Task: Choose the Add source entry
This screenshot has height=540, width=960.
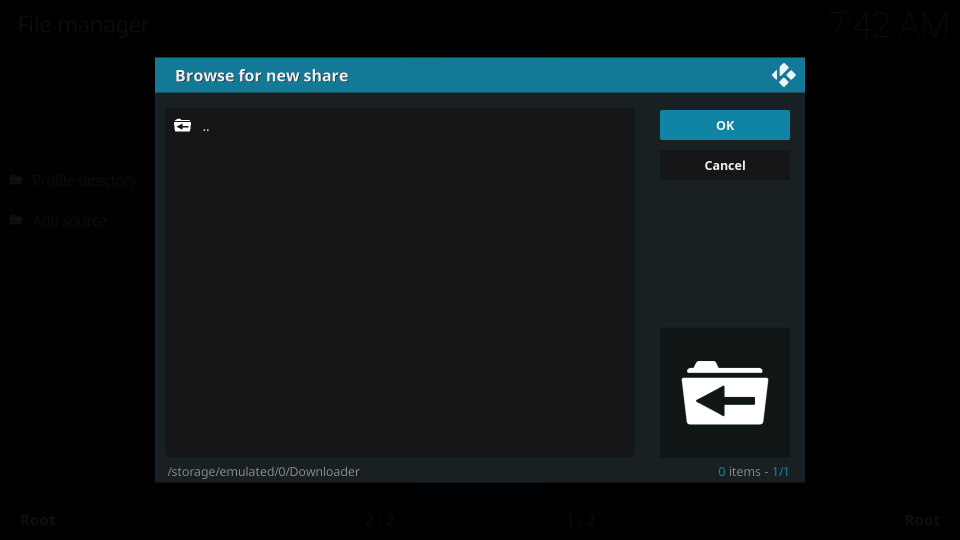Action: [x=69, y=221]
